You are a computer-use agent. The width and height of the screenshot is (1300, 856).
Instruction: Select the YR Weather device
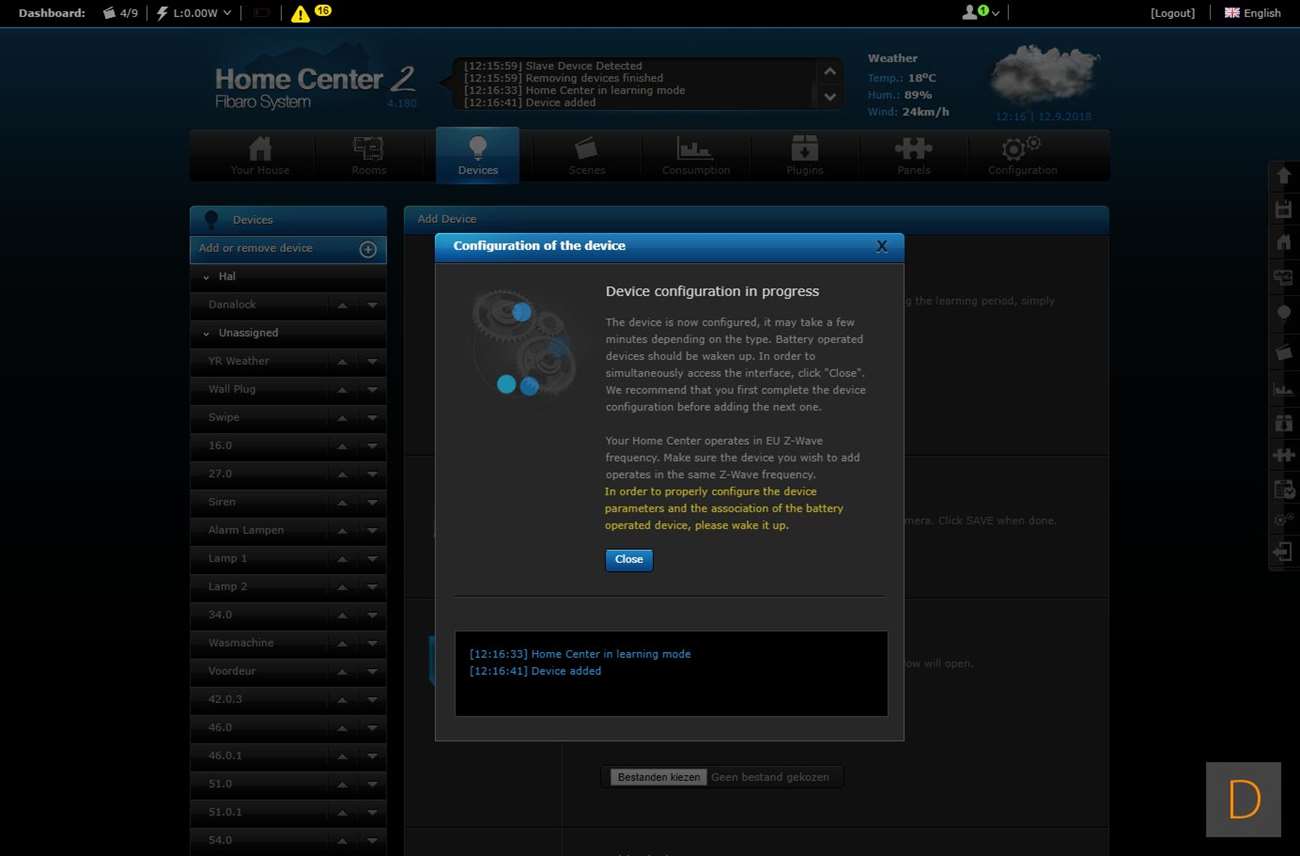coord(238,361)
